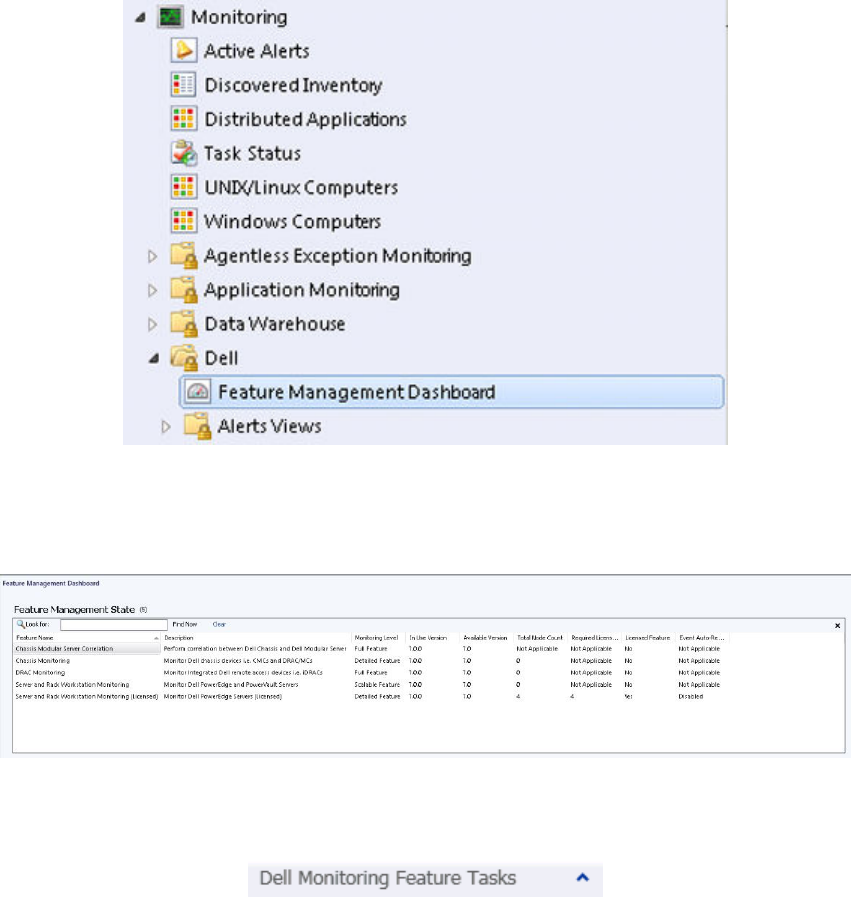Click the Dell folder icon
851x897 pixels.
[184, 358]
